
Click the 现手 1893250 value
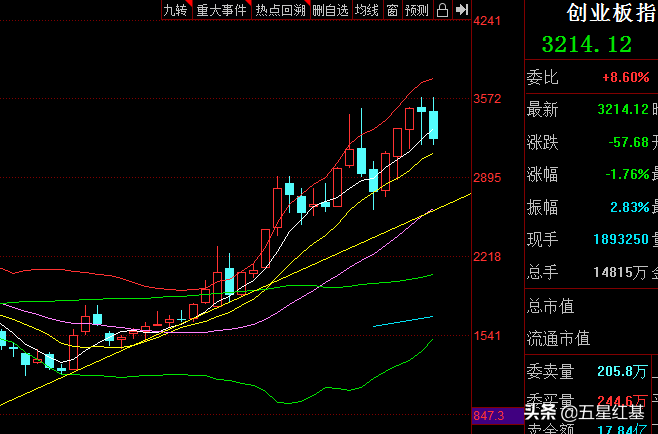coord(621,239)
